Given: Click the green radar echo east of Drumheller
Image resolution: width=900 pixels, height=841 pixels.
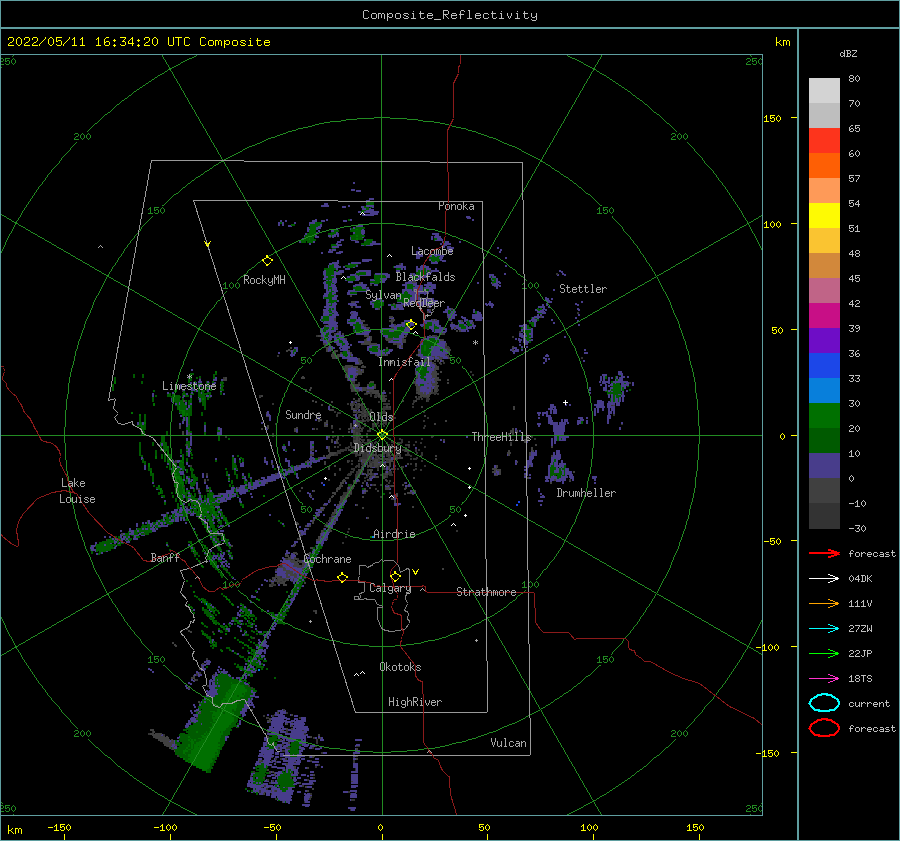Looking at the screenshot, I should click(616, 390).
